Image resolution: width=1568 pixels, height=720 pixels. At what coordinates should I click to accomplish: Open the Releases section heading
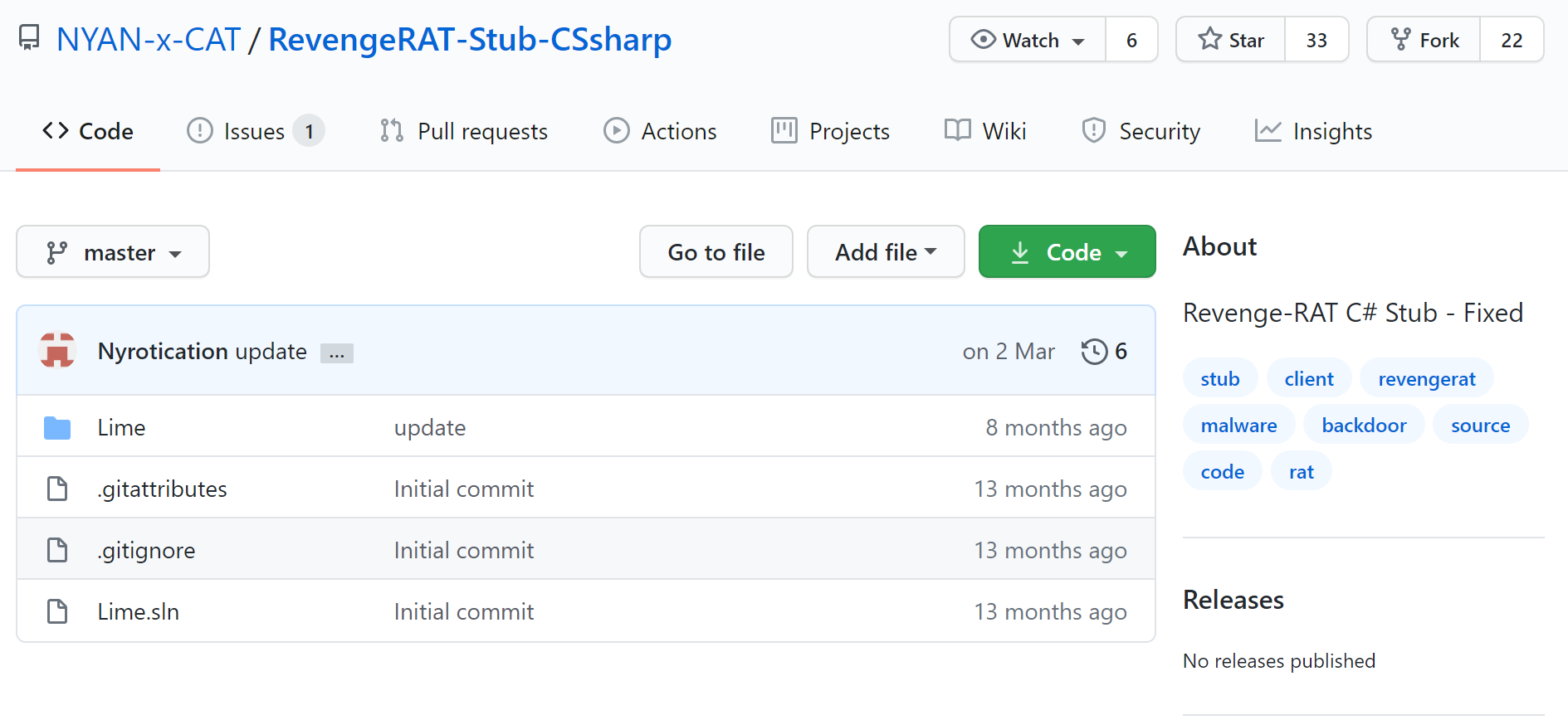pyautogui.click(x=1233, y=600)
